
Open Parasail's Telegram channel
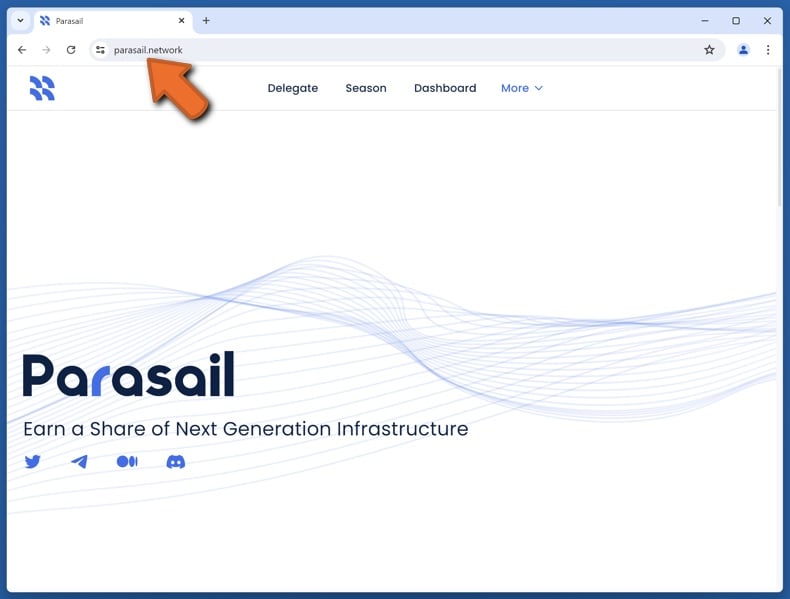[79, 461]
